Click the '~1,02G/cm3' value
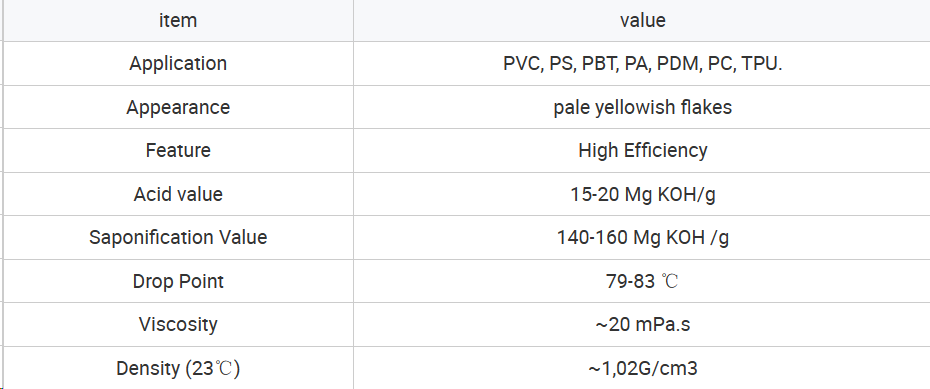 pyautogui.click(x=643, y=368)
